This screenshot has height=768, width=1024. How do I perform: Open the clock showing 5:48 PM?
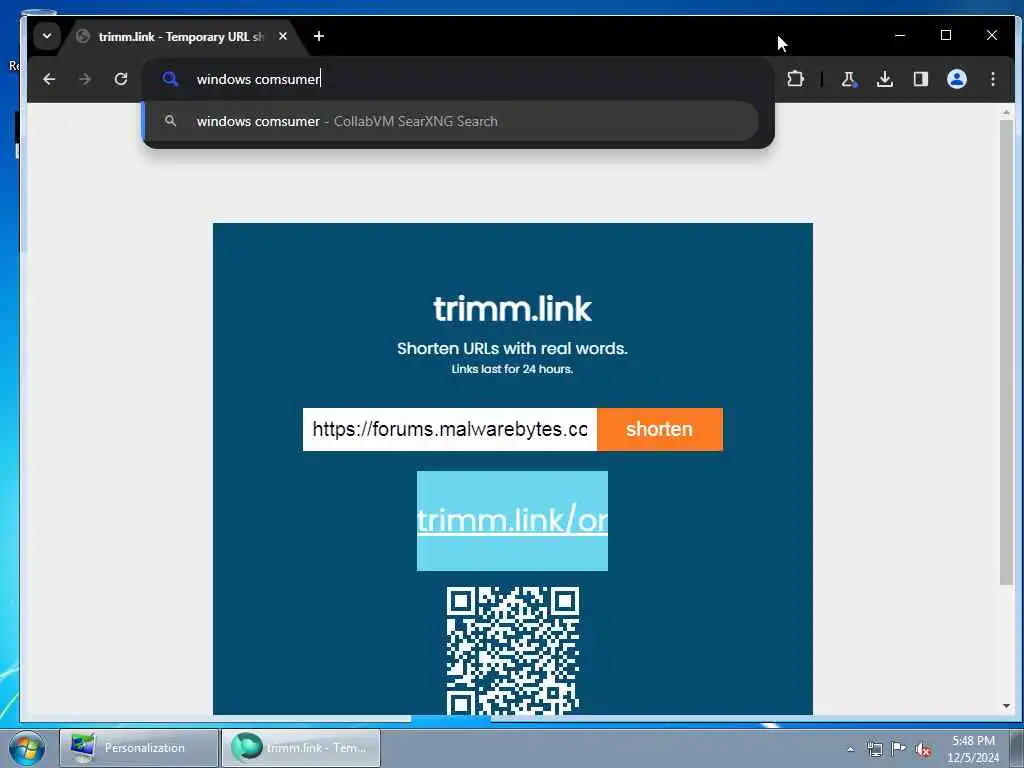click(x=973, y=749)
